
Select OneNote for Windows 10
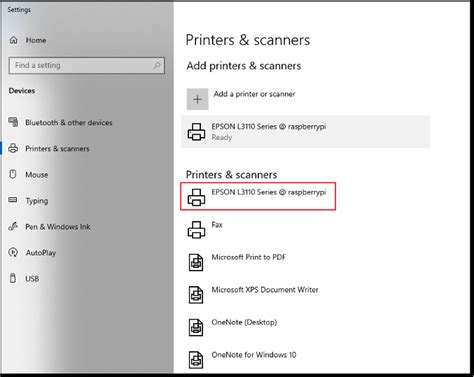point(254,355)
